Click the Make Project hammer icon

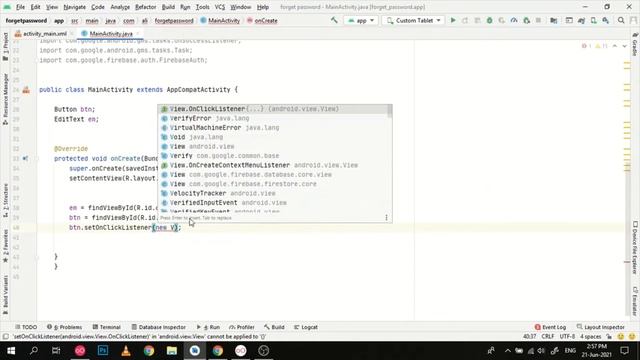coord(334,20)
